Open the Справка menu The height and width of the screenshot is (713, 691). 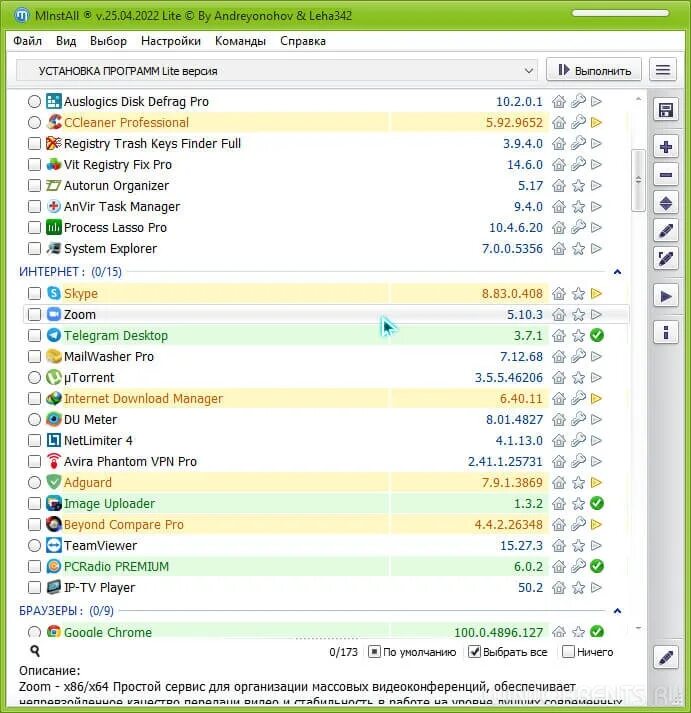[303, 41]
